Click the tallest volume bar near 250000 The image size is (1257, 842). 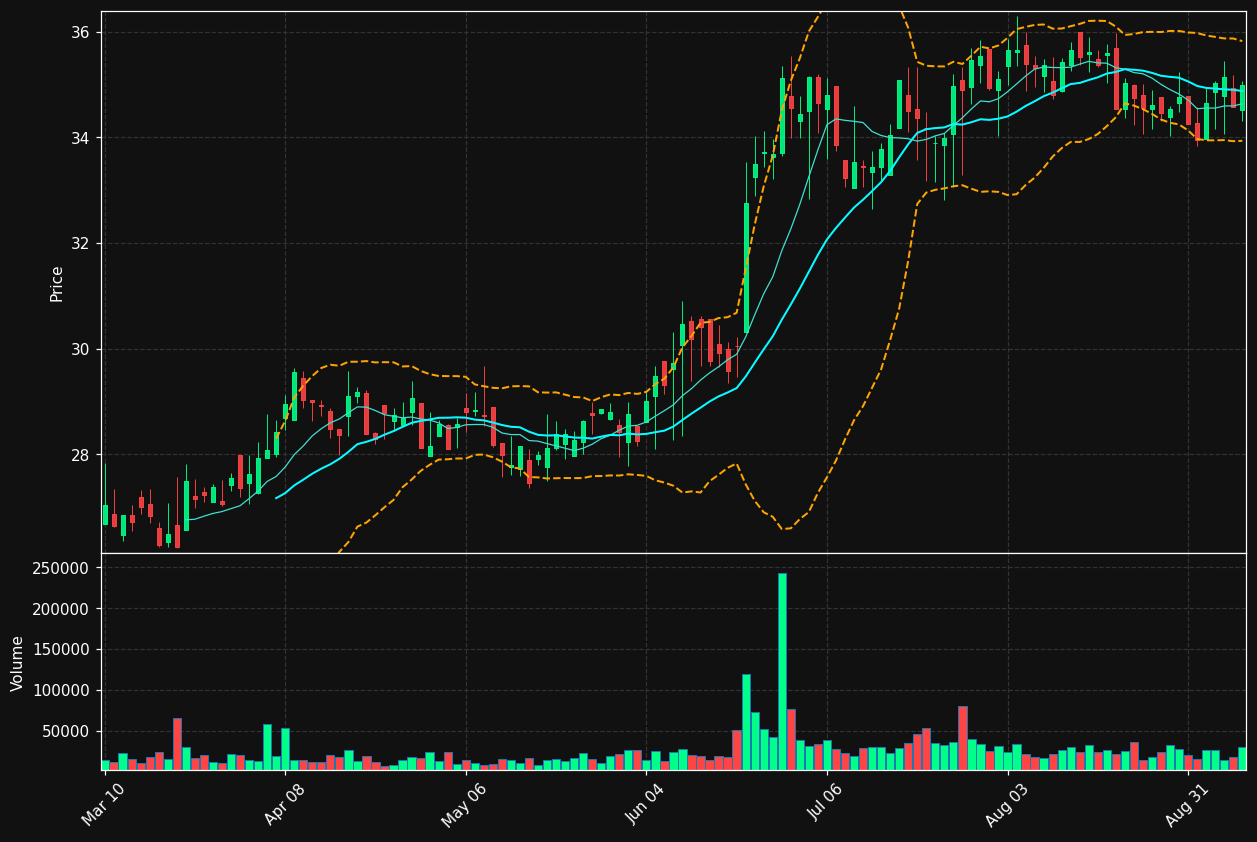(x=782, y=671)
